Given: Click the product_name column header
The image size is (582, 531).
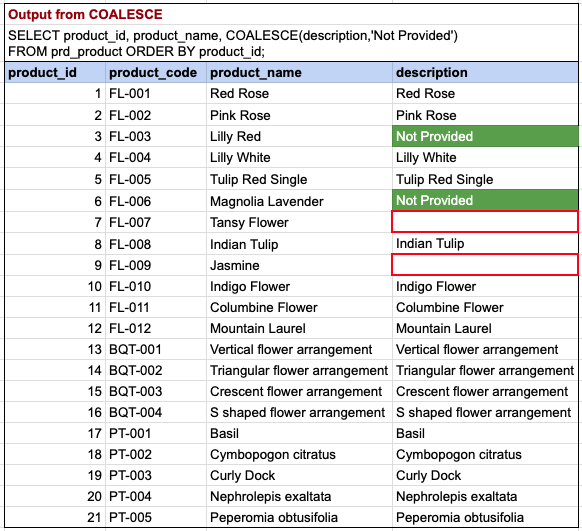Looking at the screenshot, I should coord(299,73).
